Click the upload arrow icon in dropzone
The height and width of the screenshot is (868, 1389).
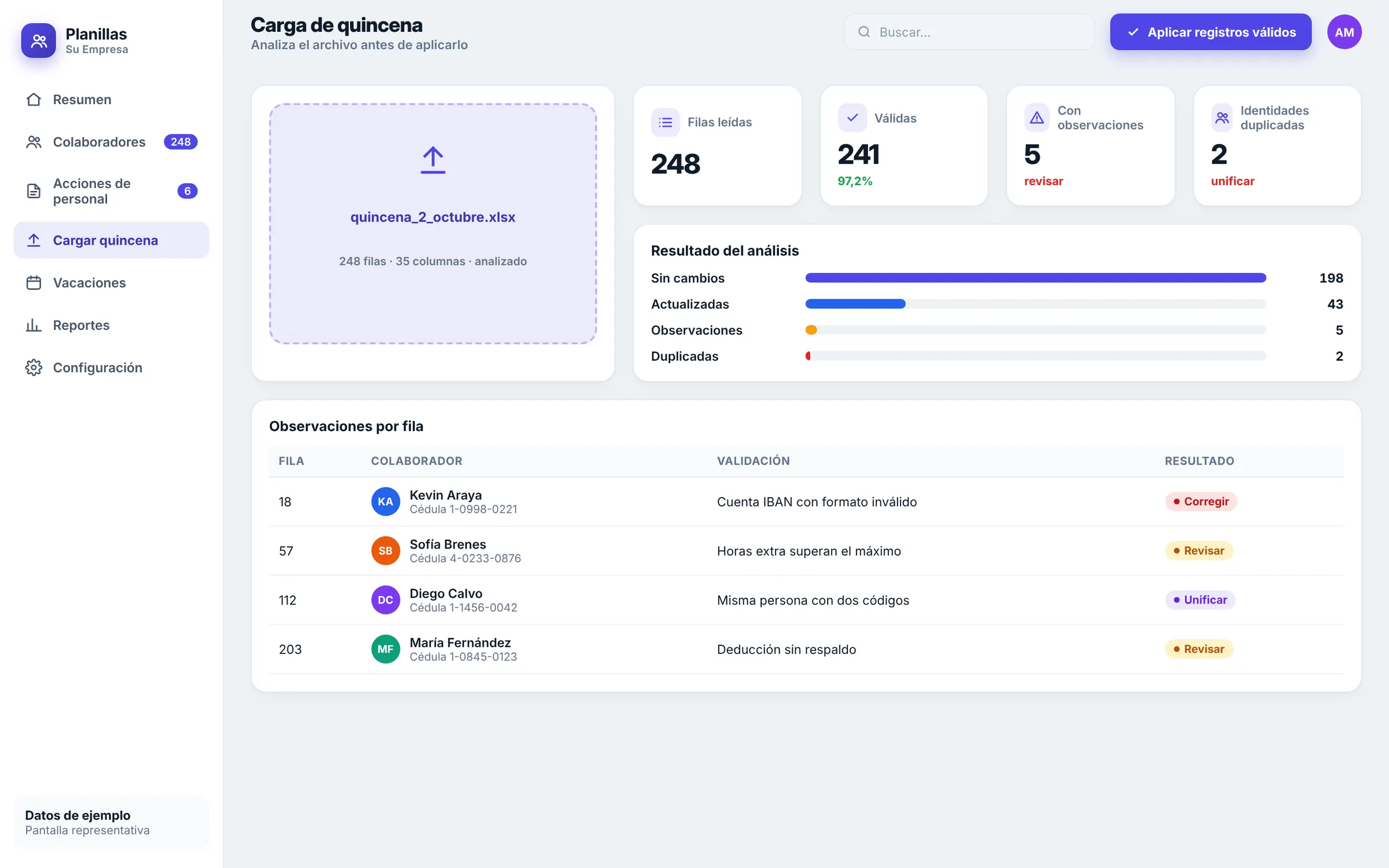tap(432, 160)
